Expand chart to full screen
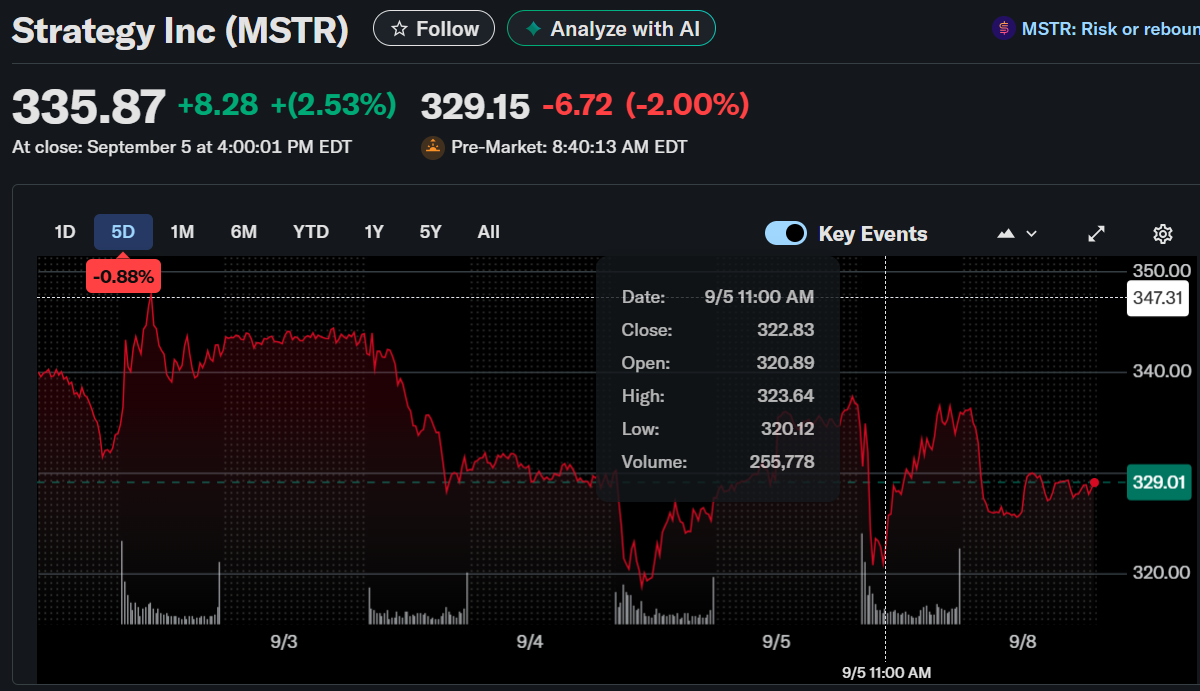 point(1096,233)
